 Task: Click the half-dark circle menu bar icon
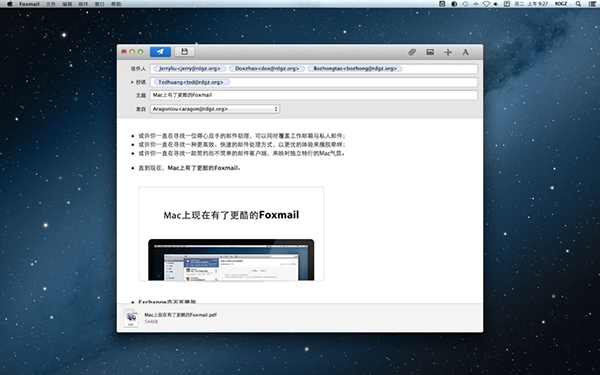pyautogui.click(x=454, y=4)
